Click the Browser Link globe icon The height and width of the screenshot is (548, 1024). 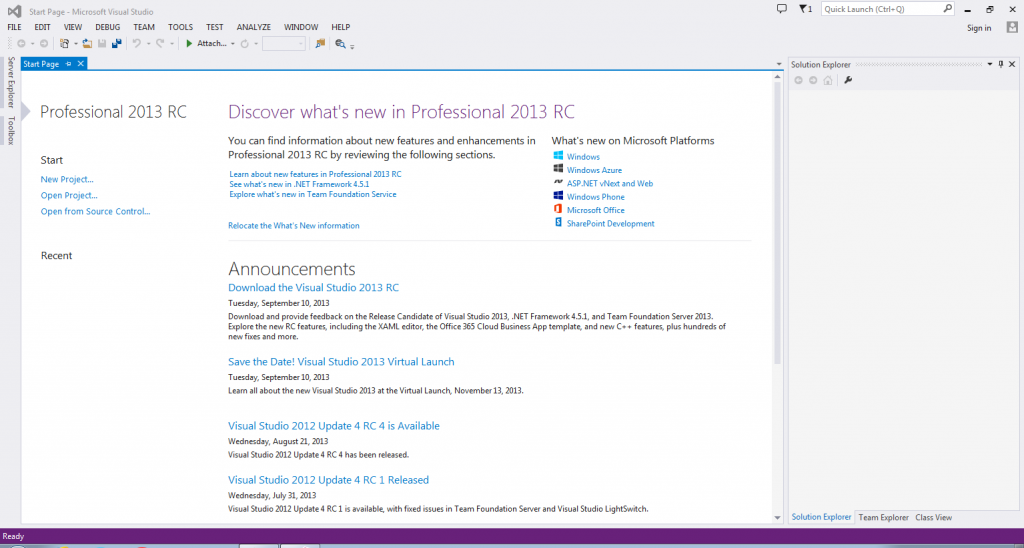[340, 44]
